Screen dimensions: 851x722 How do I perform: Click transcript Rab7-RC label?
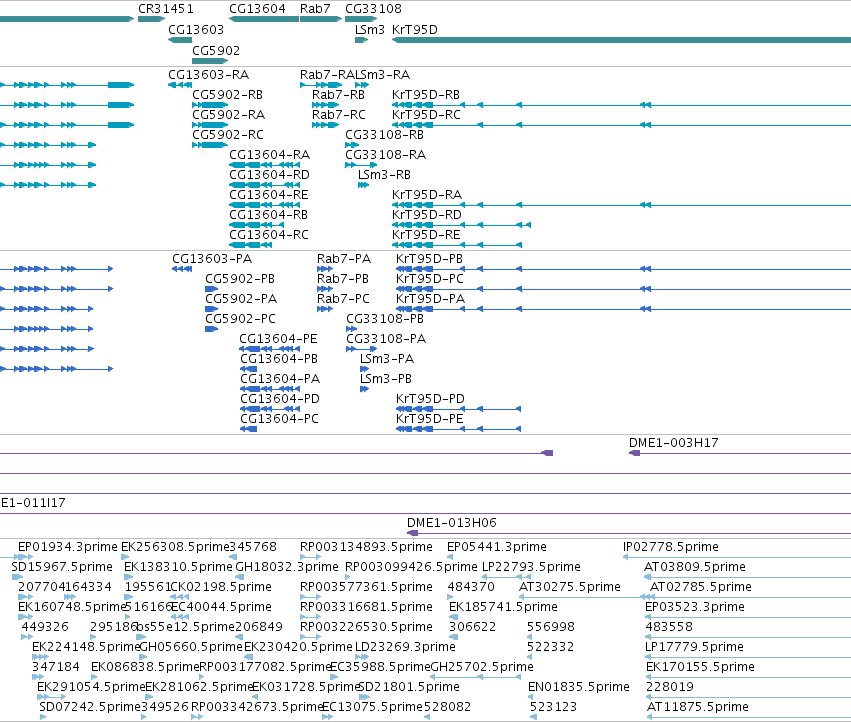click(339, 115)
